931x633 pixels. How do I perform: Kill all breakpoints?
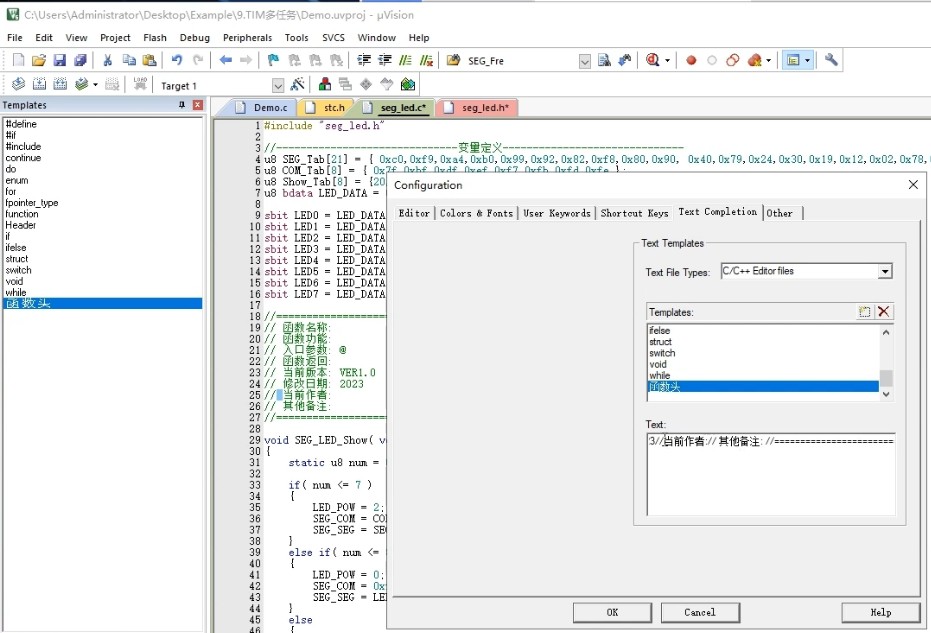pos(755,60)
